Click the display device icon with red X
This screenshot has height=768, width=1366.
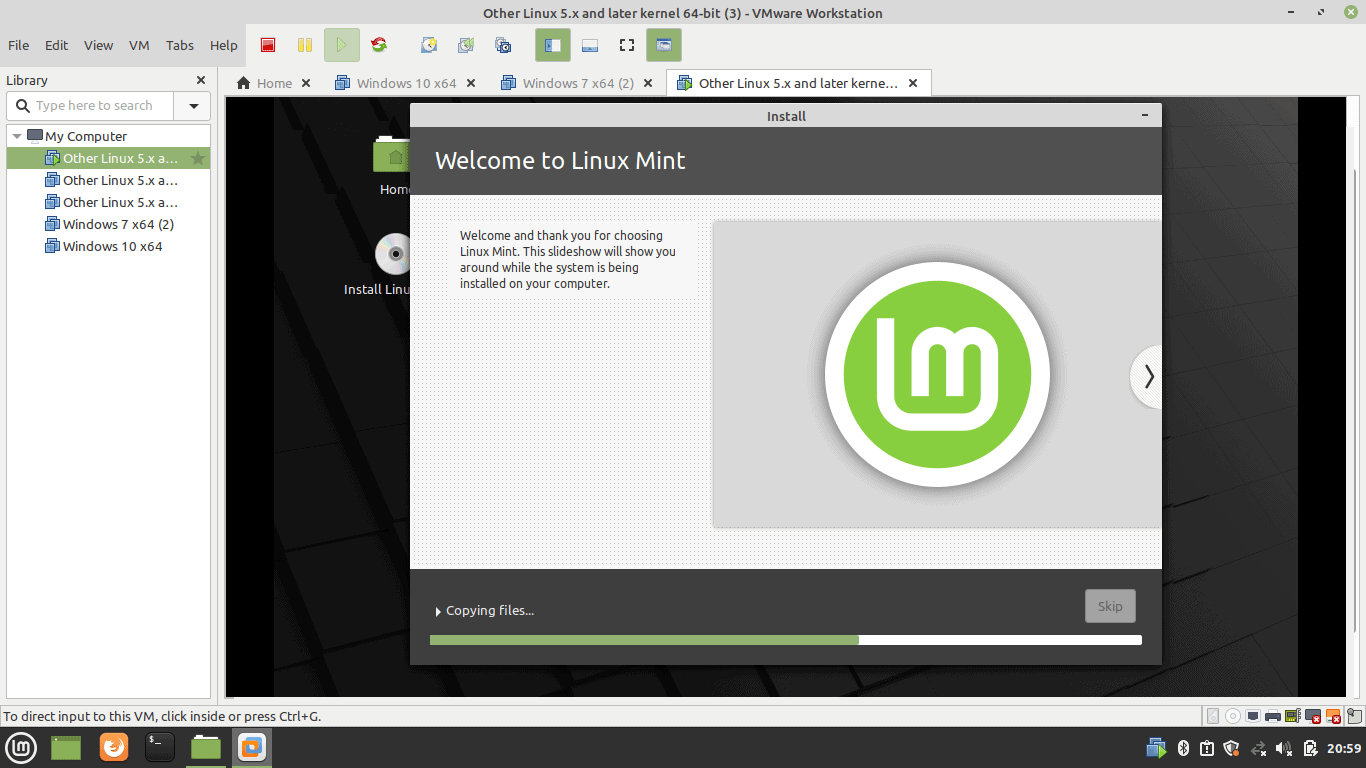pos(1313,716)
